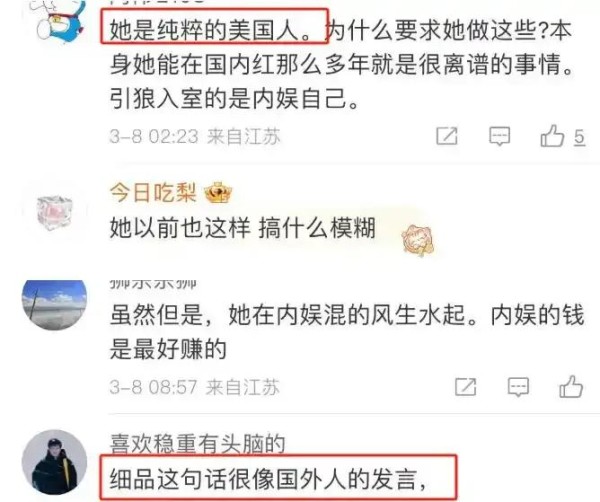
Task: Open the Doraemon avatar profile
Action: (57, 19)
